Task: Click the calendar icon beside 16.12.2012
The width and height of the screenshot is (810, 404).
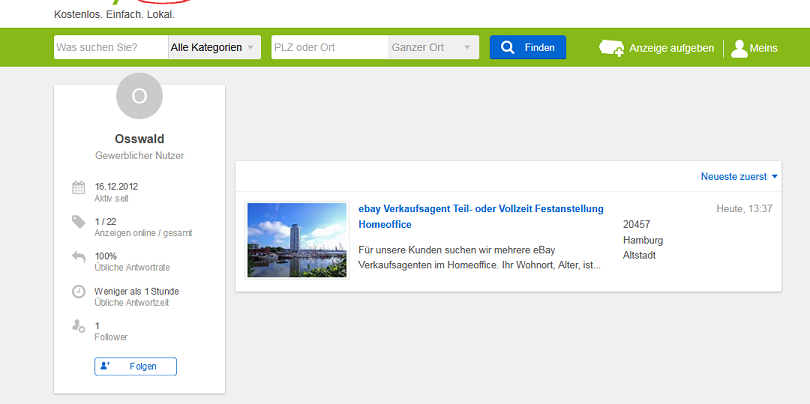Action: click(x=78, y=187)
